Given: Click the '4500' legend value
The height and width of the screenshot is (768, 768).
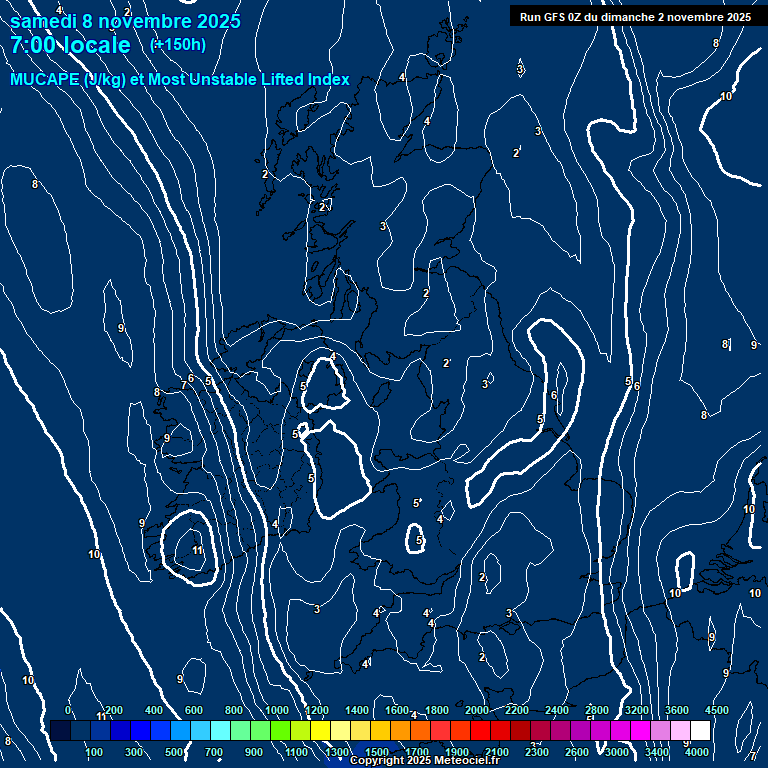Looking at the screenshot, I should (717, 710).
